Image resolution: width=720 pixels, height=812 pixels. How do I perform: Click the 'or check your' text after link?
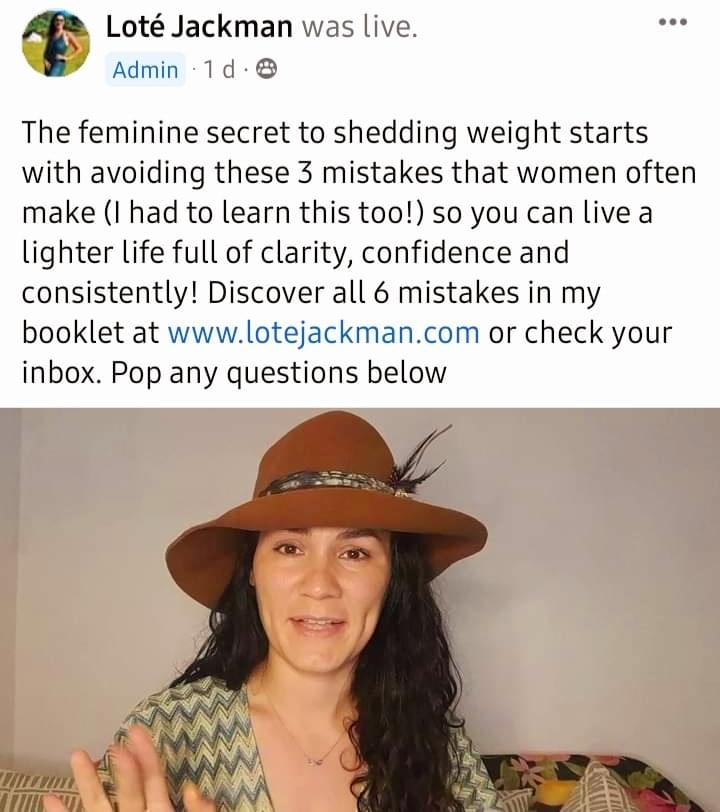580,332
